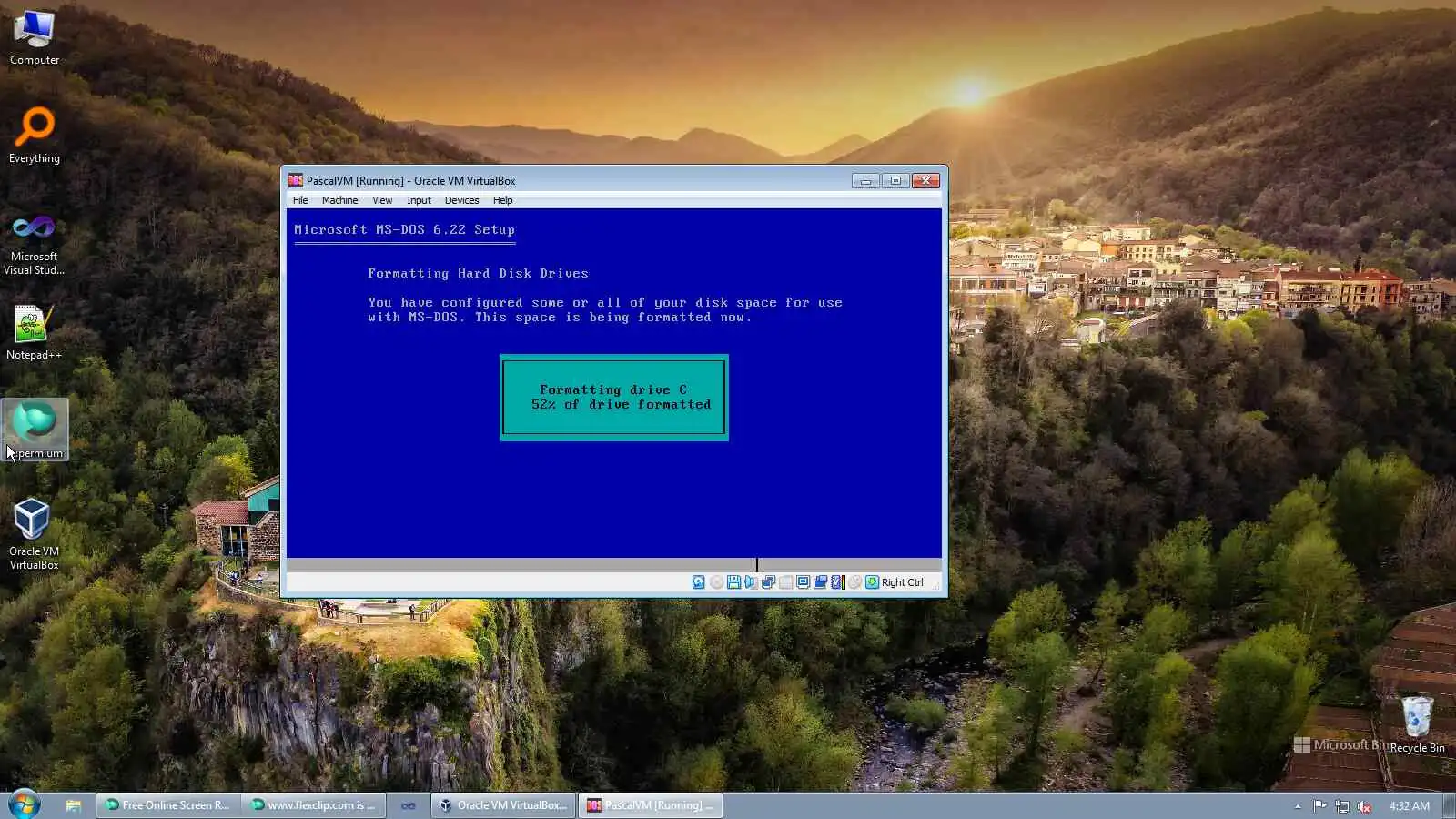Screen dimensions: 1456x819
Task: Click the floppy disk indicator in VirtualBox
Action: [x=733, y=582]
